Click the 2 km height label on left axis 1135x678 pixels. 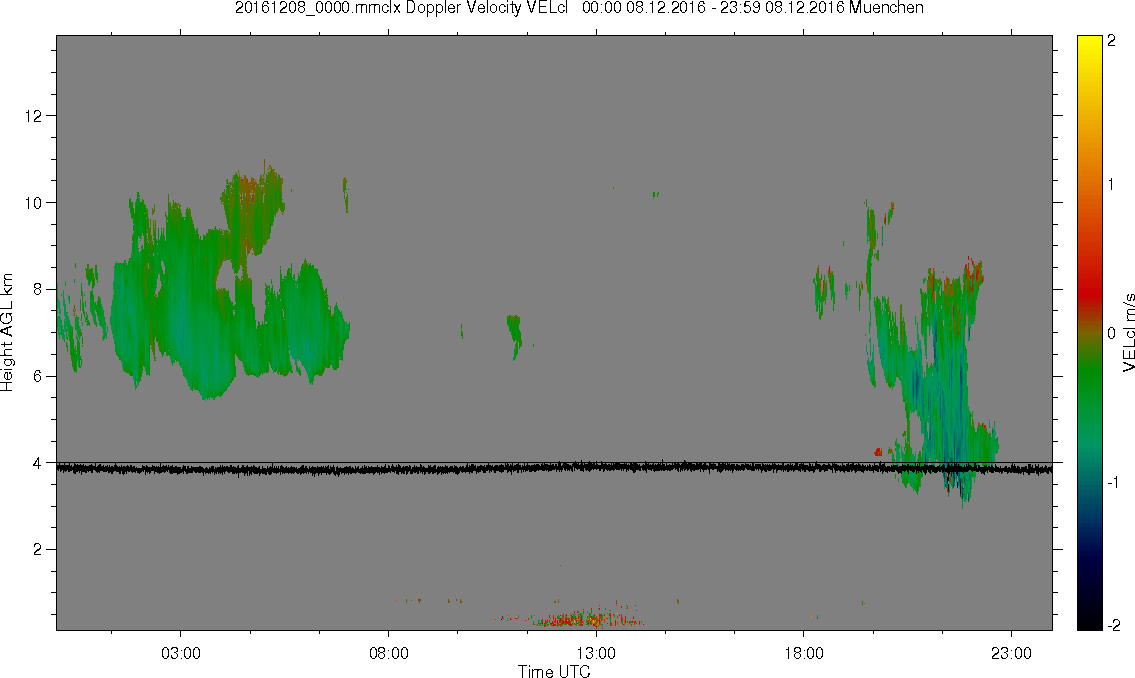[x=38, y=550]
